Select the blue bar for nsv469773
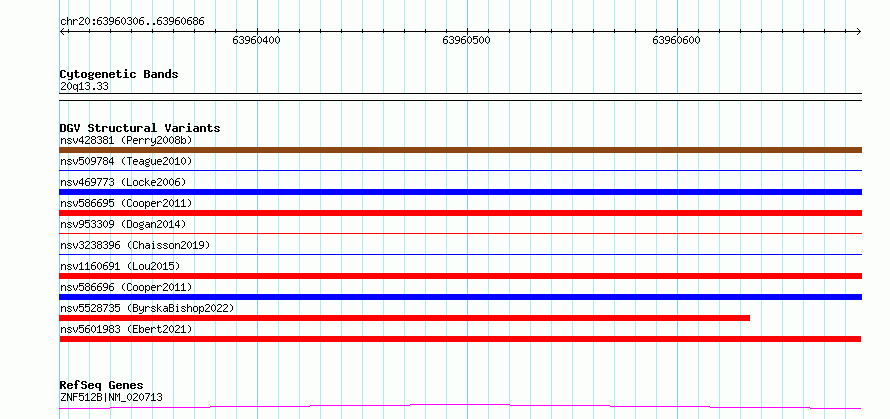Image resolution: width=890 pixels, height=419 pixels. coord(460,192)
